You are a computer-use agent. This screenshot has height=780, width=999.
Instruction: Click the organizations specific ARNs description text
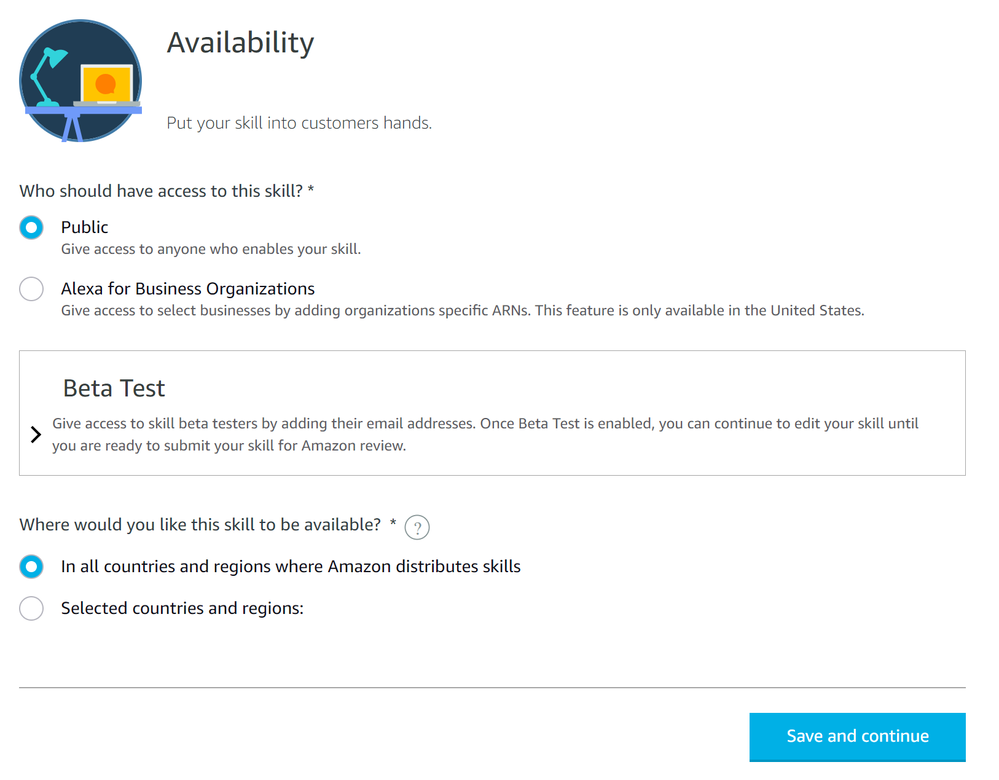(x=462, y=310)
